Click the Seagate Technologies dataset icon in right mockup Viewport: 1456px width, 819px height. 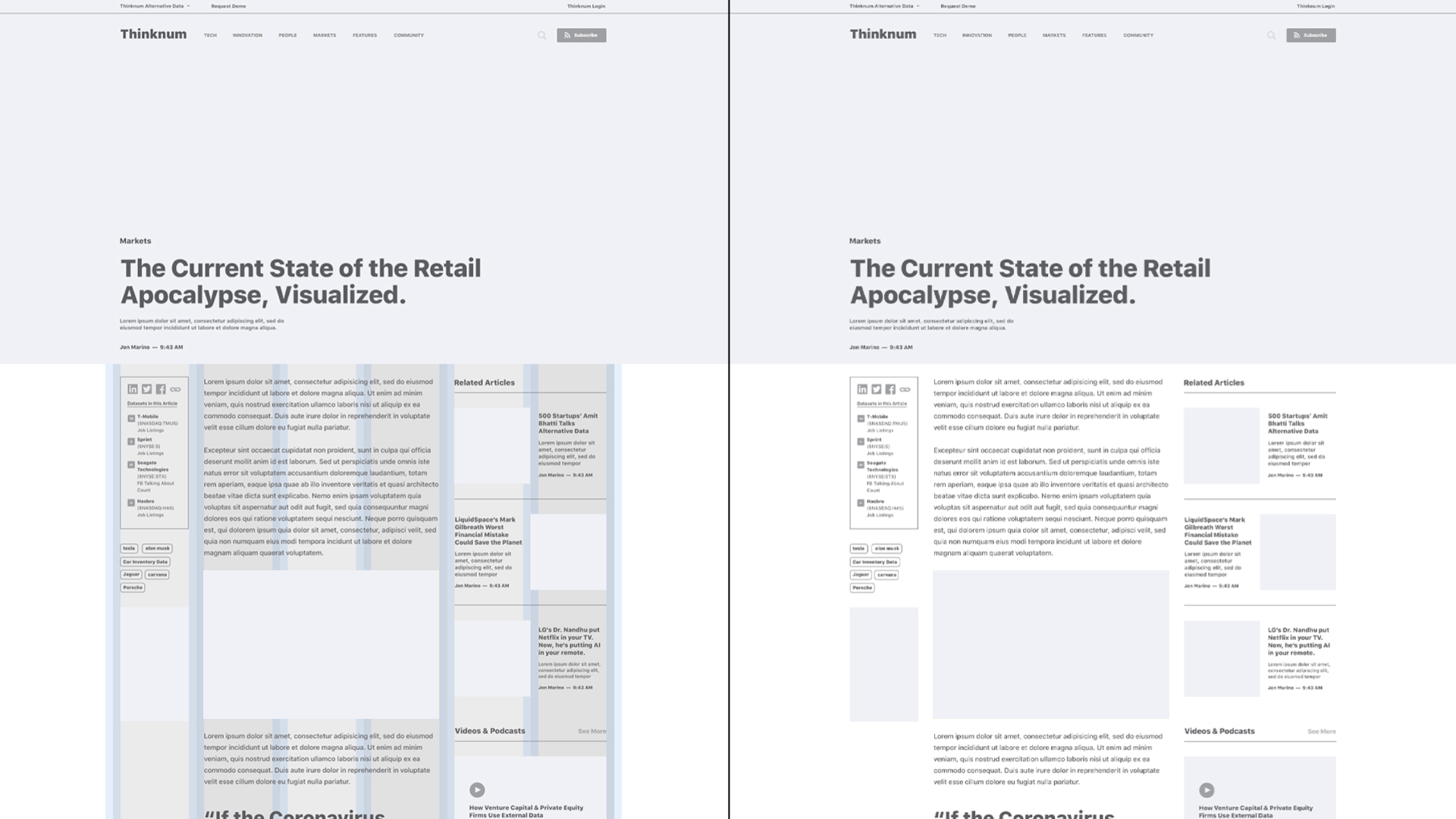pyautogui.click(x=861, y=465)
